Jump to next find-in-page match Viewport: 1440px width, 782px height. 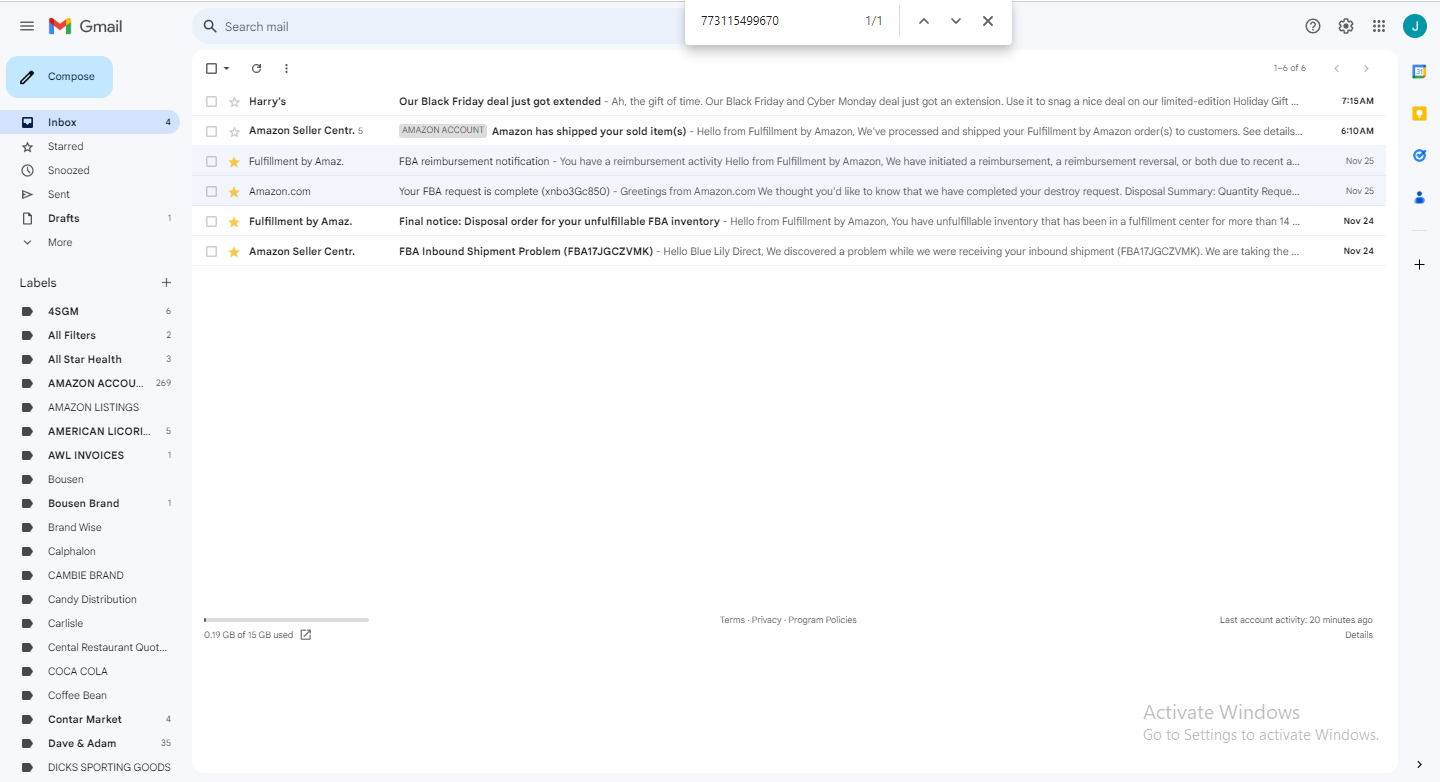pos(956,21)
